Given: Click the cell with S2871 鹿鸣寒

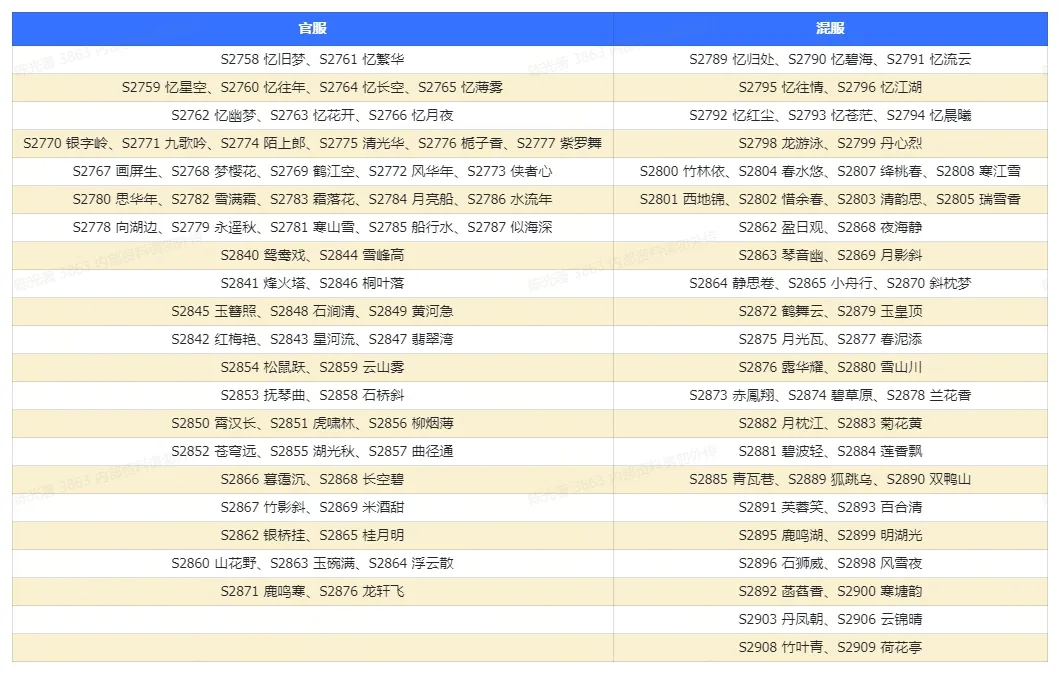Looking at the screenshot, I should pyautogui.click(x=312, y=592).
